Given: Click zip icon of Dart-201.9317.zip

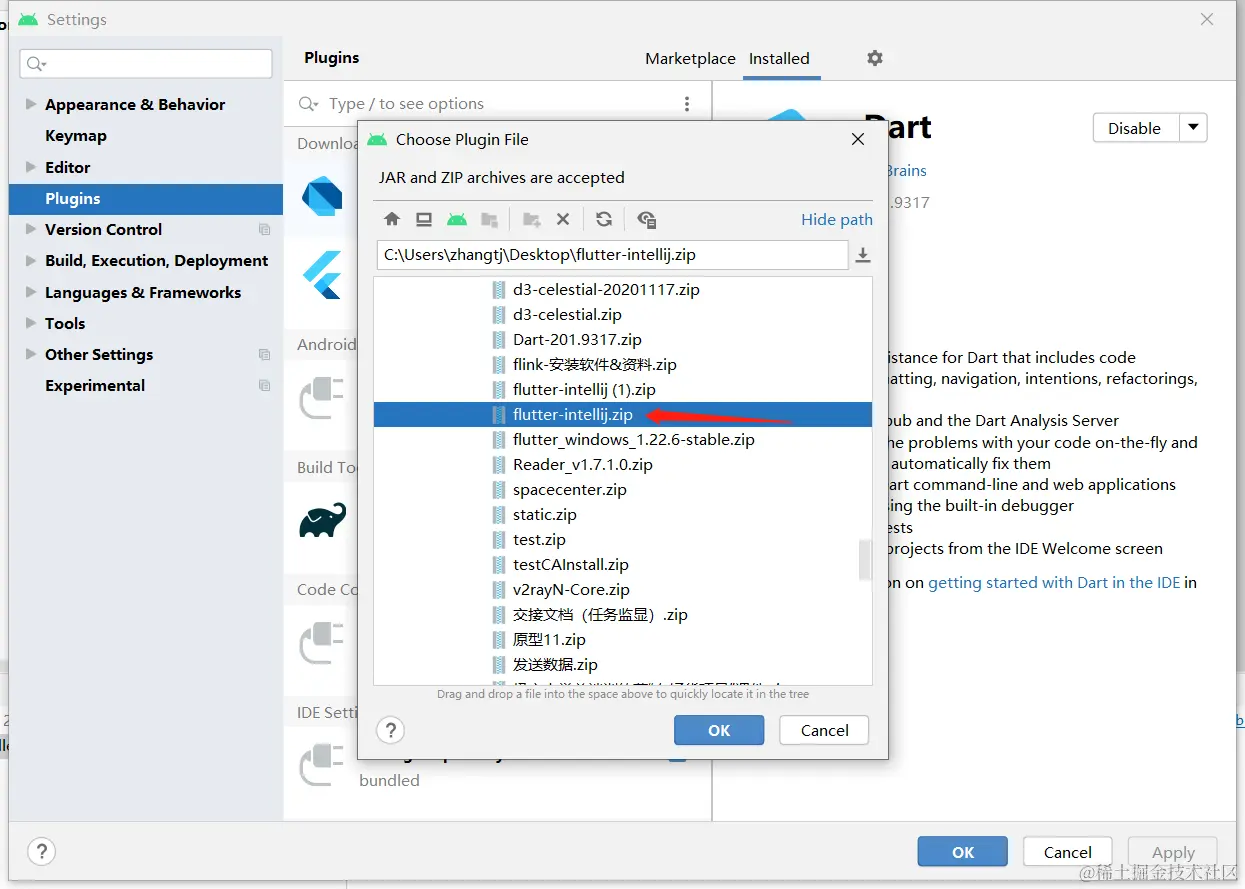Looking at the screenshot, I should (x=499, y=340).
